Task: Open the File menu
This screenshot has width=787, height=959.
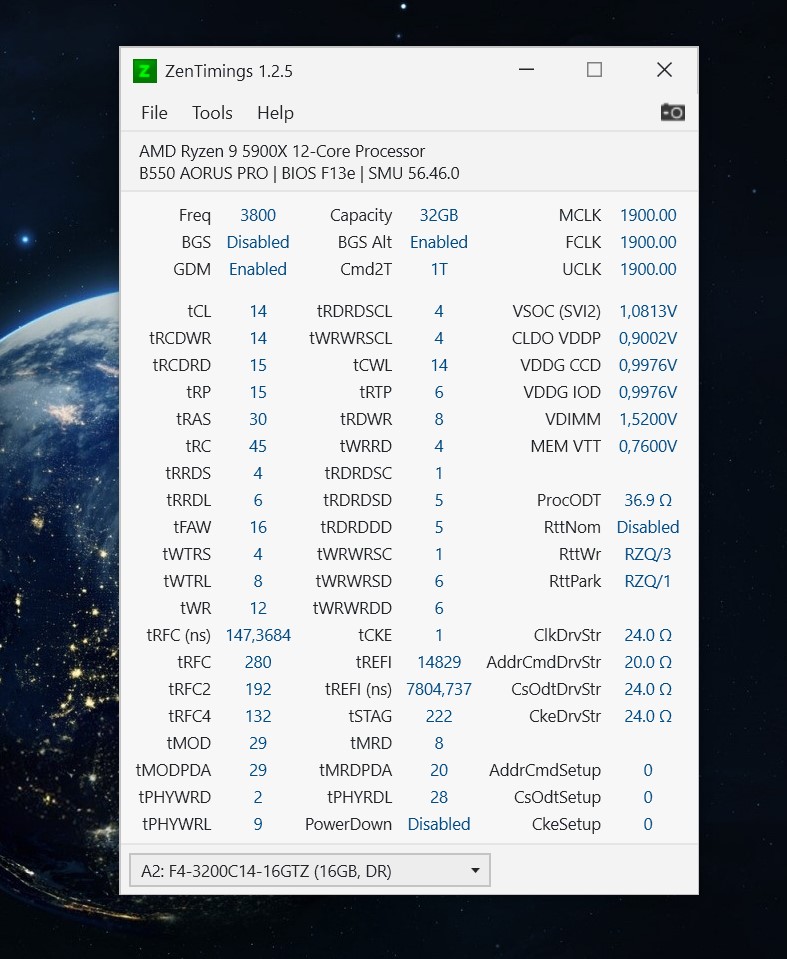Action: tap(154, 113)
